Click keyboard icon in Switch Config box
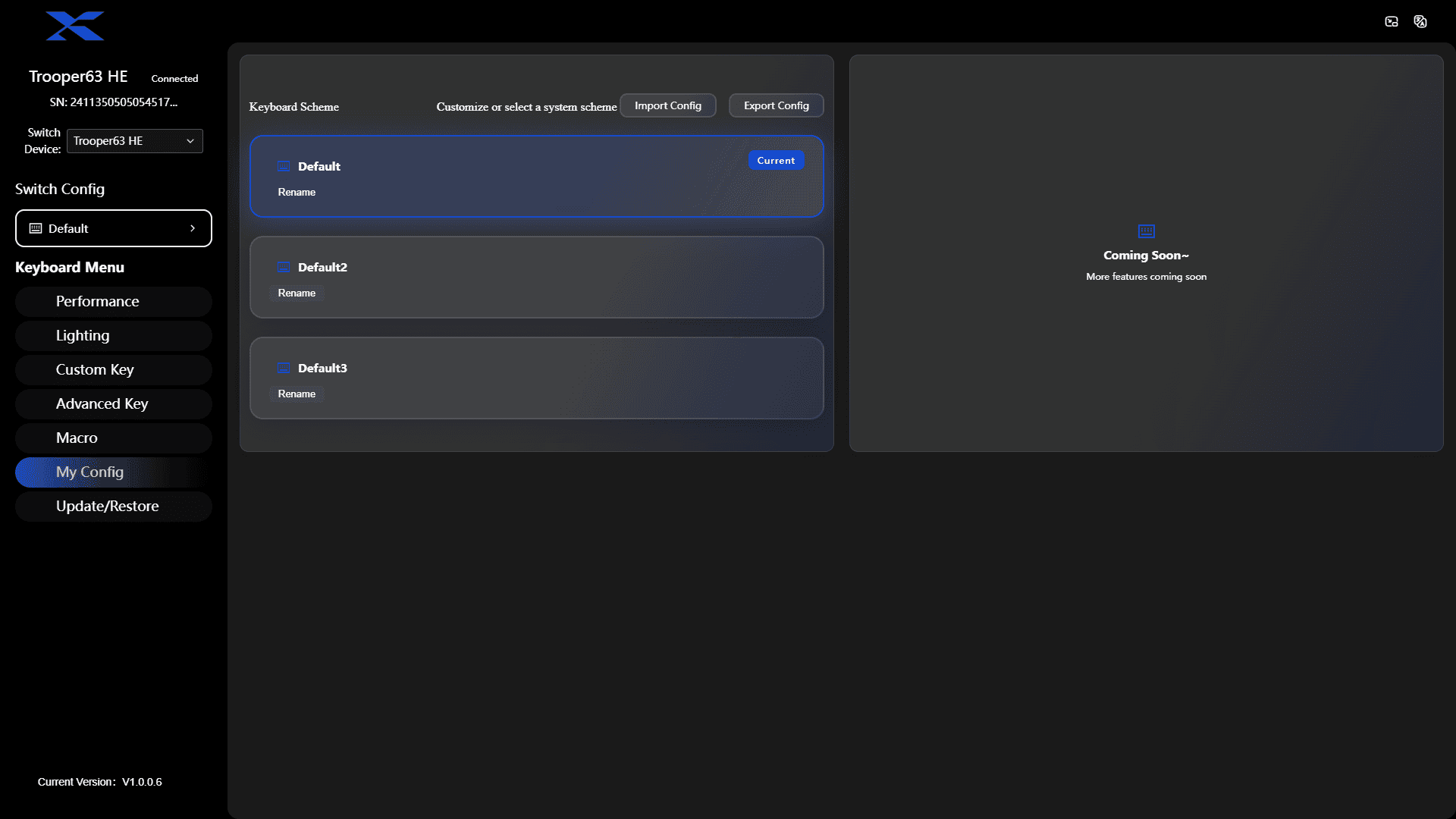Viewport: 1456px width, 819px height. click(x=36, y=228)
